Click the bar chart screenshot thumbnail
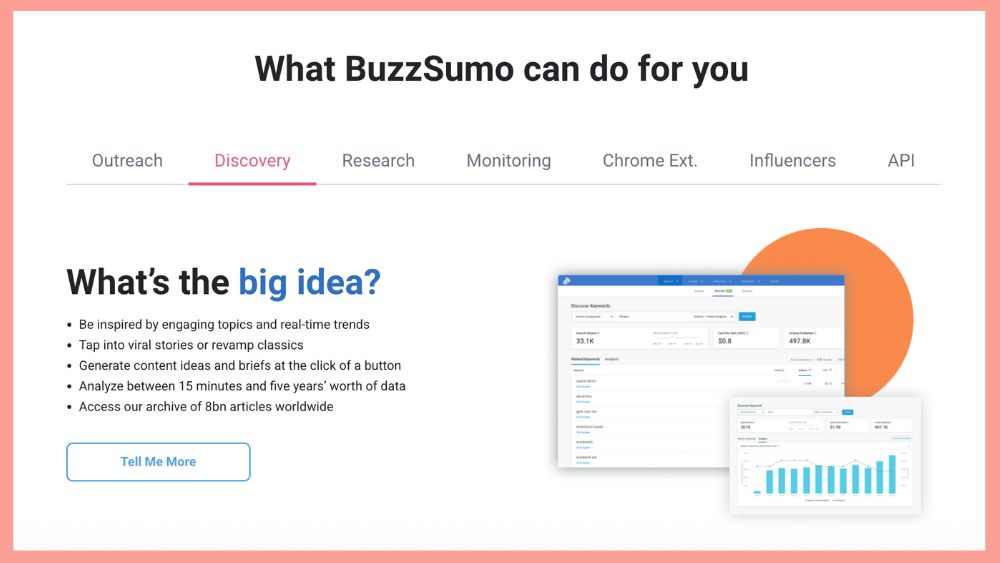 [825, 455]
